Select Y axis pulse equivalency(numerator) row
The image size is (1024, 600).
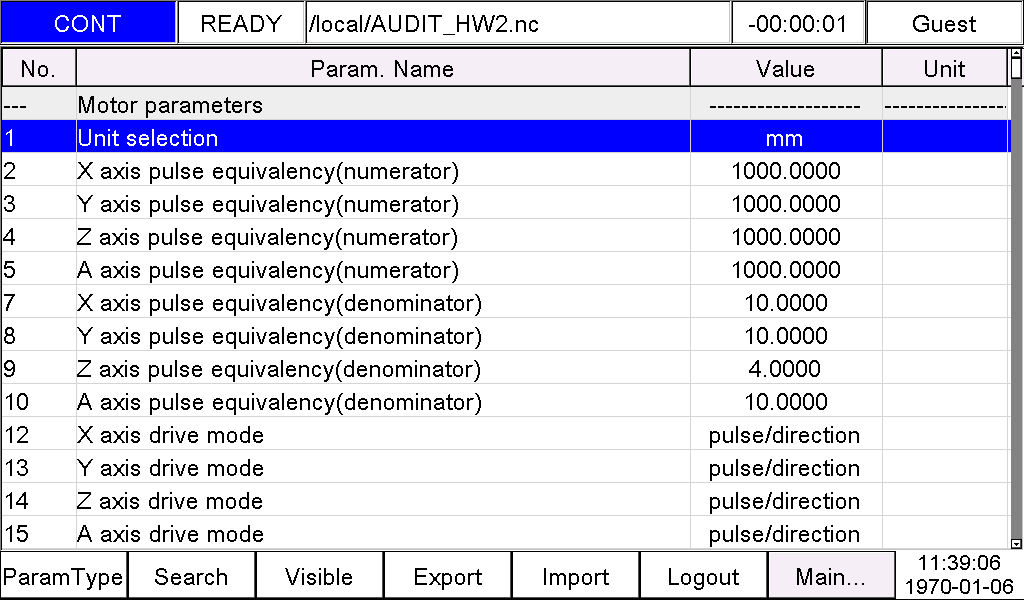click(x=505, y=203)
